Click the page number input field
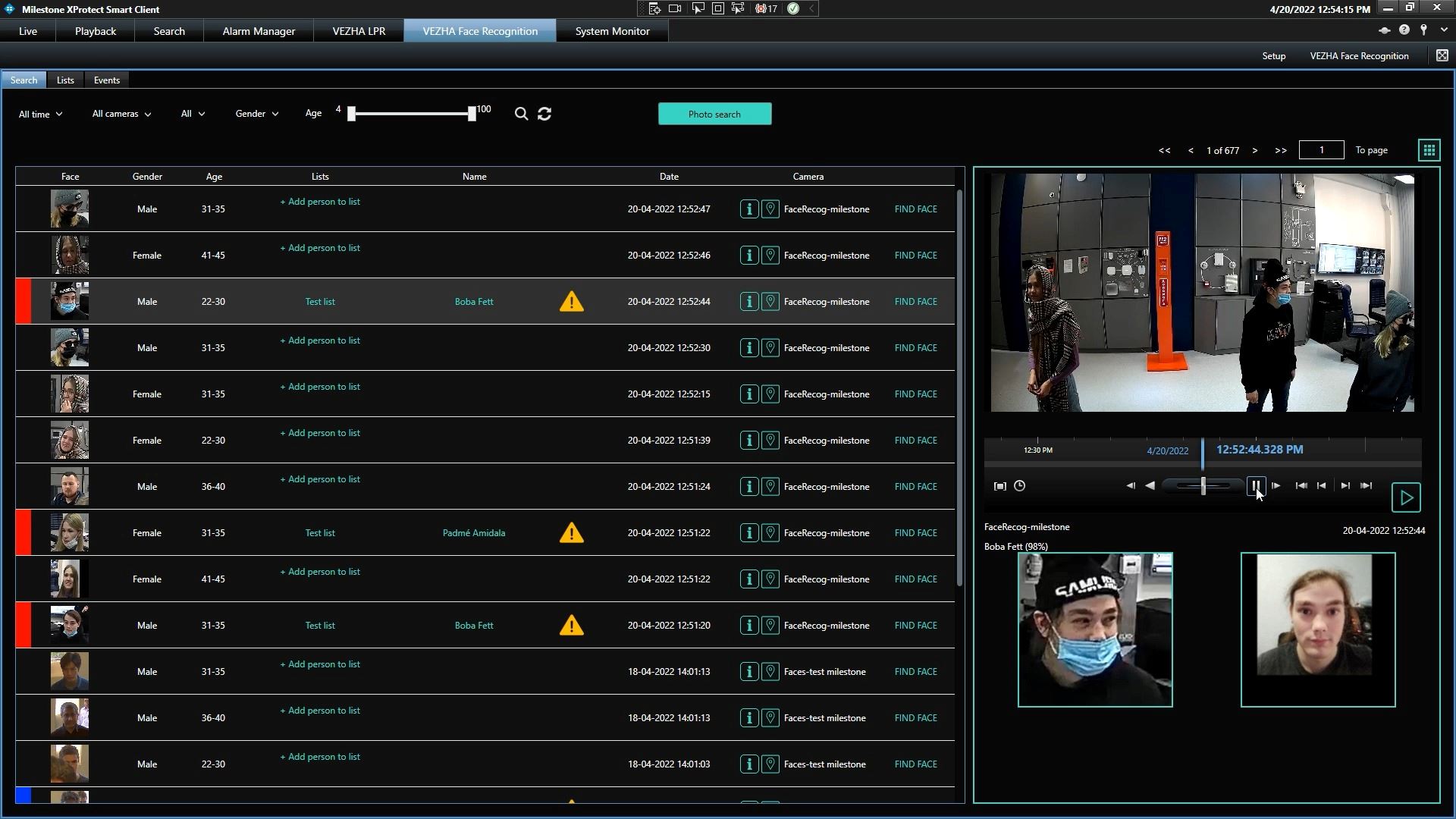 click(1322, 150)
